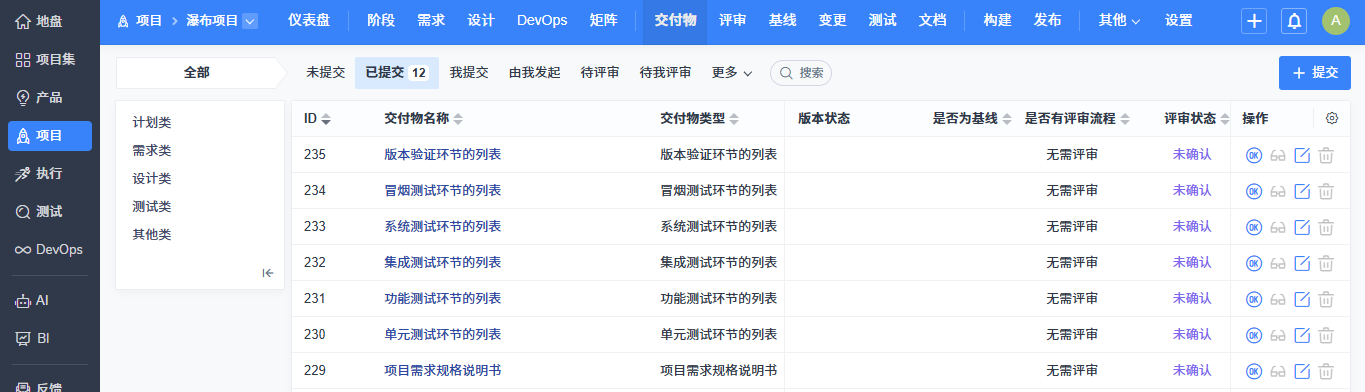Select 计划类 category
Image resolution: width=1365 pixels, height=392 pixels.
point(152,123)
